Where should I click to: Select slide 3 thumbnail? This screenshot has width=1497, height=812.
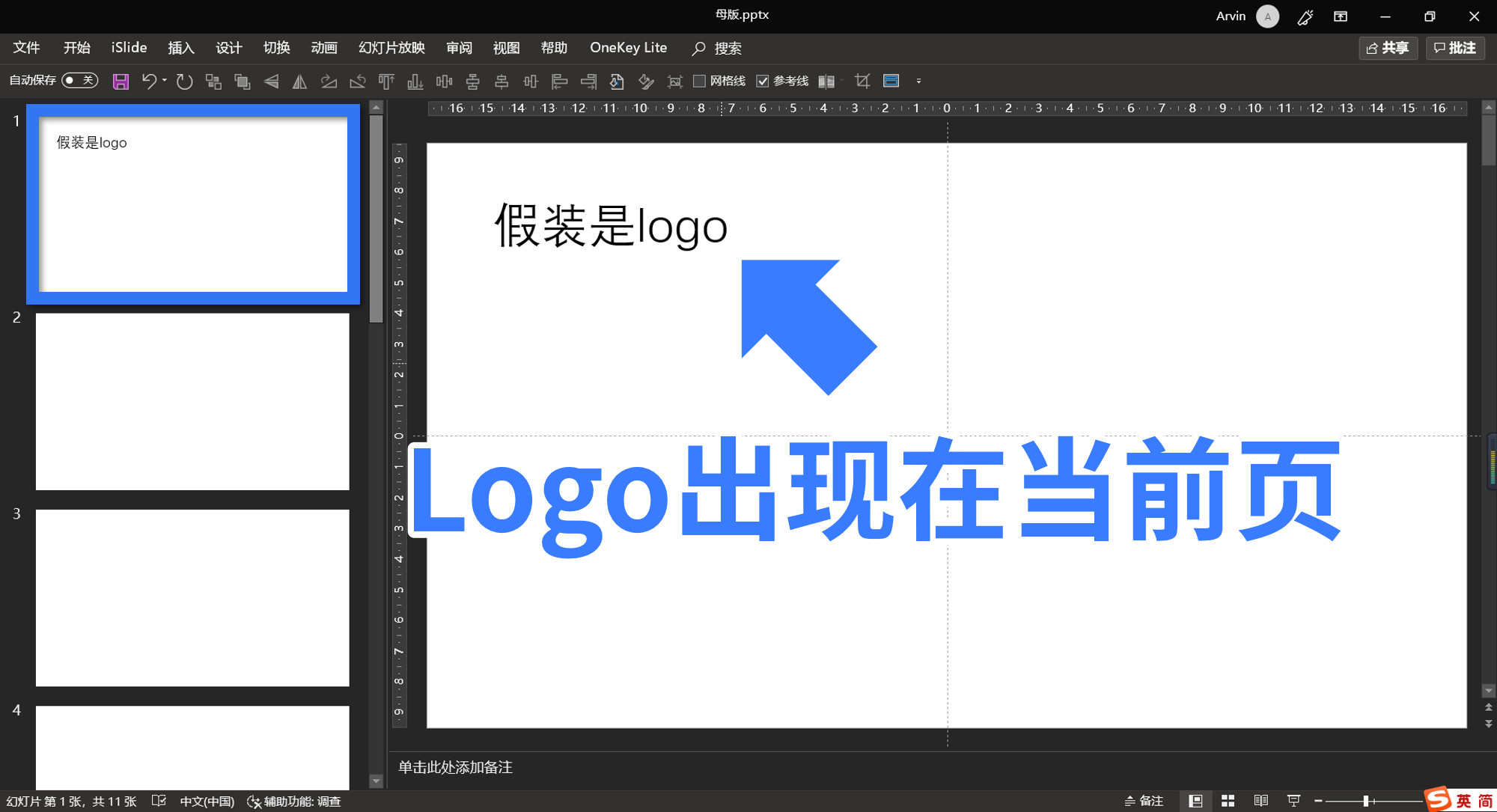192,598
